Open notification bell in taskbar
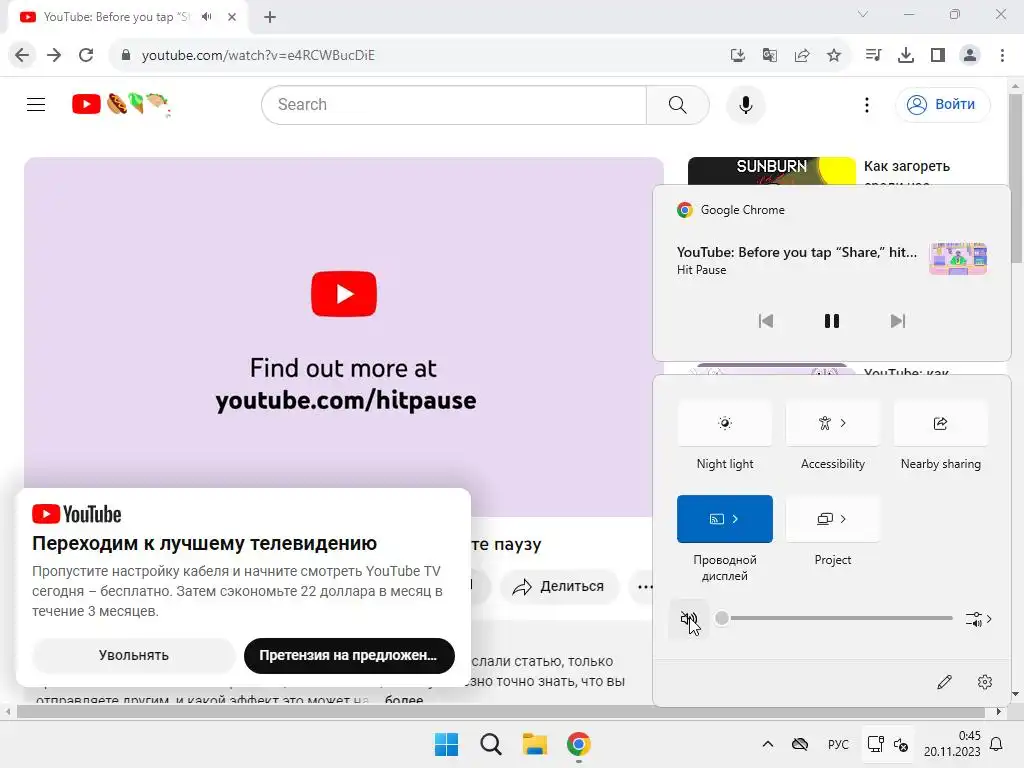 click(x=997, y=744)
